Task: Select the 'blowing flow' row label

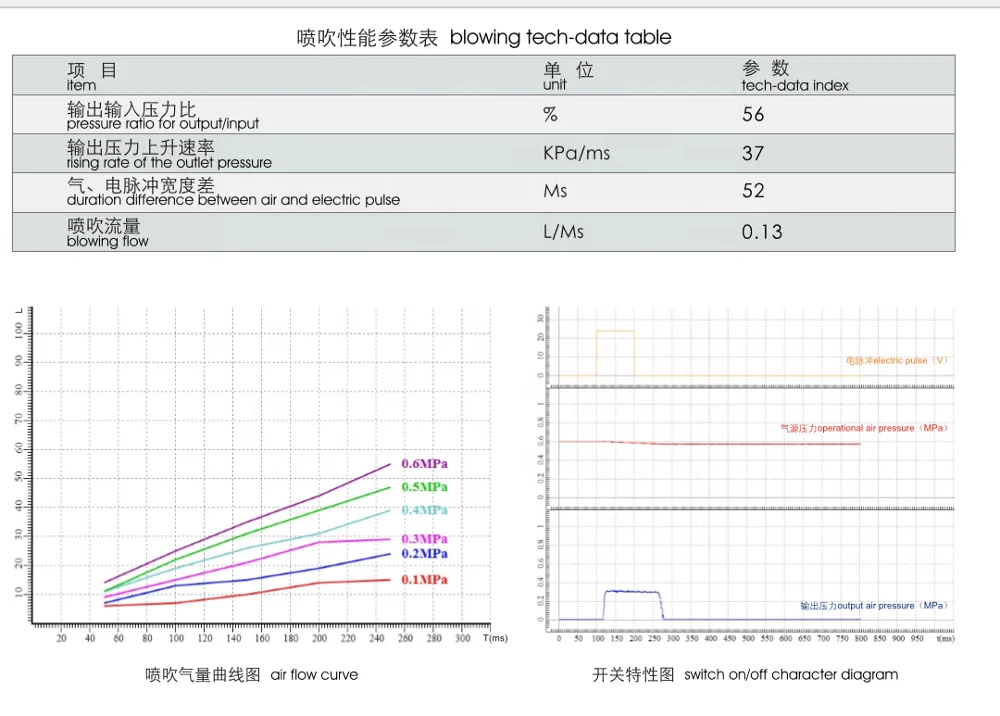Action: [107, 241]
